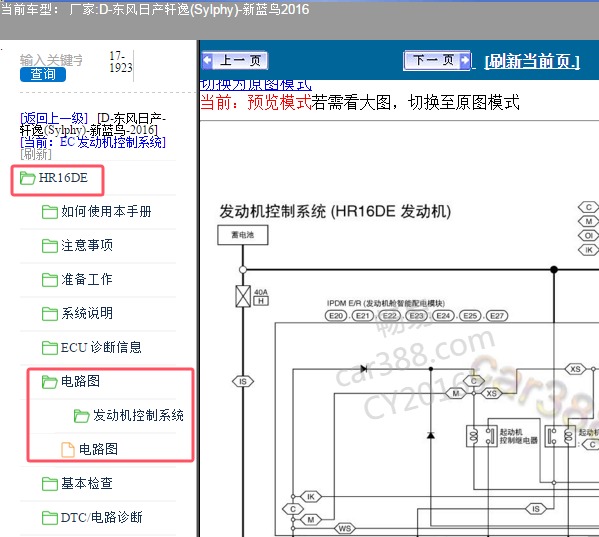Click the 刷新当前页 link
The height and width of the screenshot is (537, 599).
[532, 61]
